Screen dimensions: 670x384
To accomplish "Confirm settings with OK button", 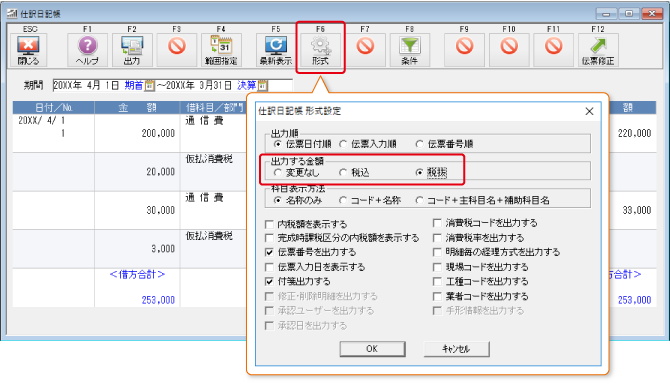I will (x=372, y=349).
